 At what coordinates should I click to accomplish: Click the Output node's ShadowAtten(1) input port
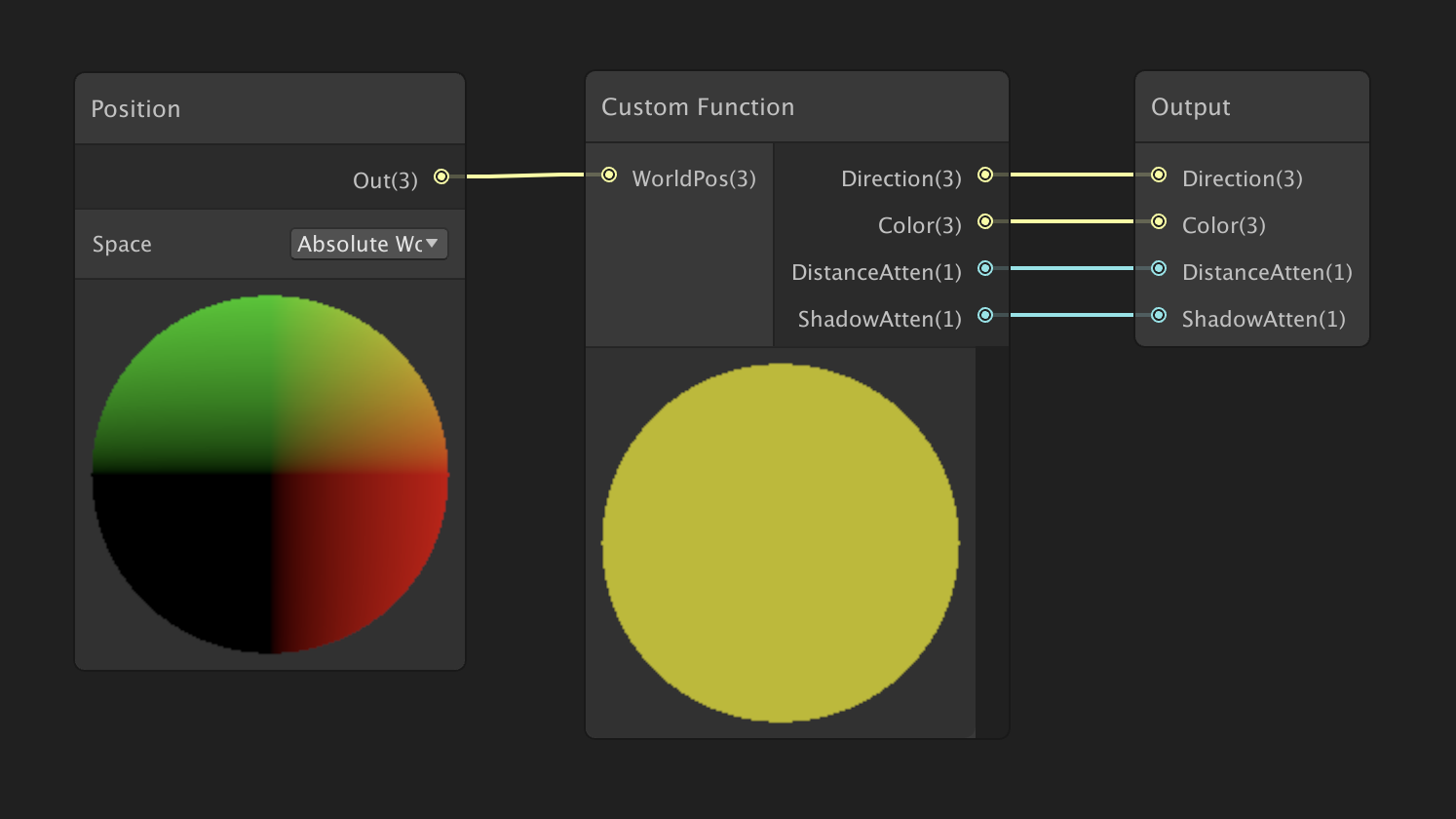click(1159, 315)
